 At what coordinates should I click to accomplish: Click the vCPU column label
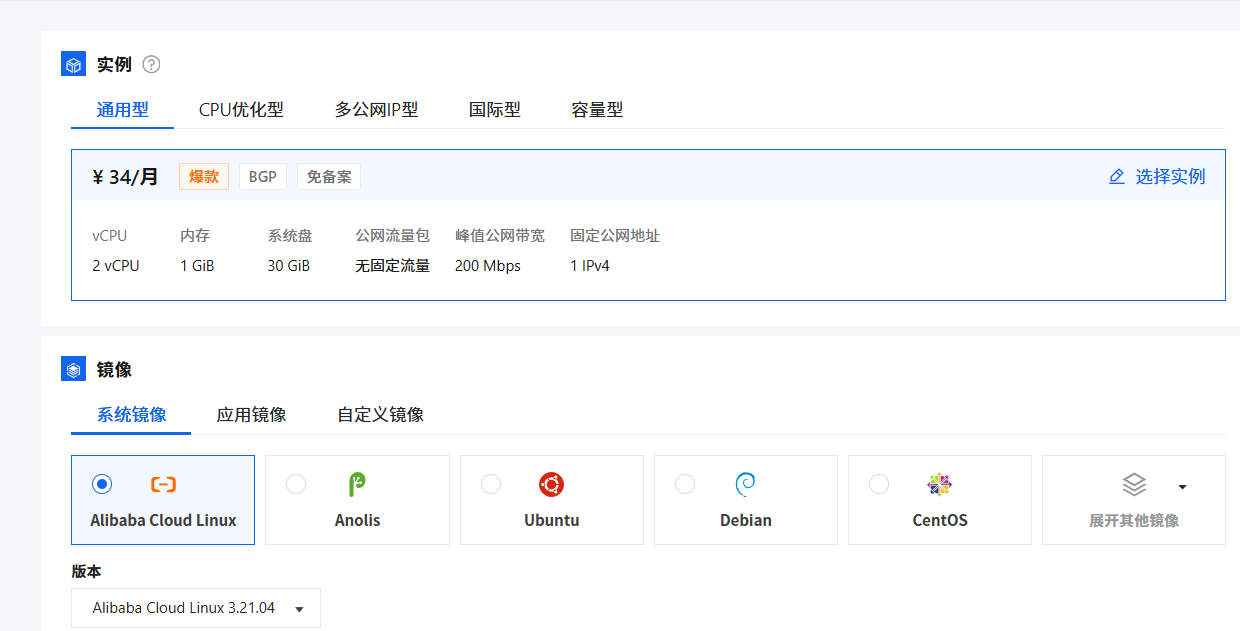click(x=110, y=236)
